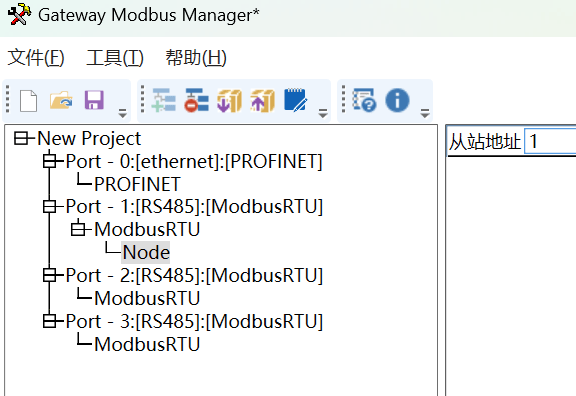Collapse the New Project root node
This screenshot has width=576, height=396.
(21, 138)
